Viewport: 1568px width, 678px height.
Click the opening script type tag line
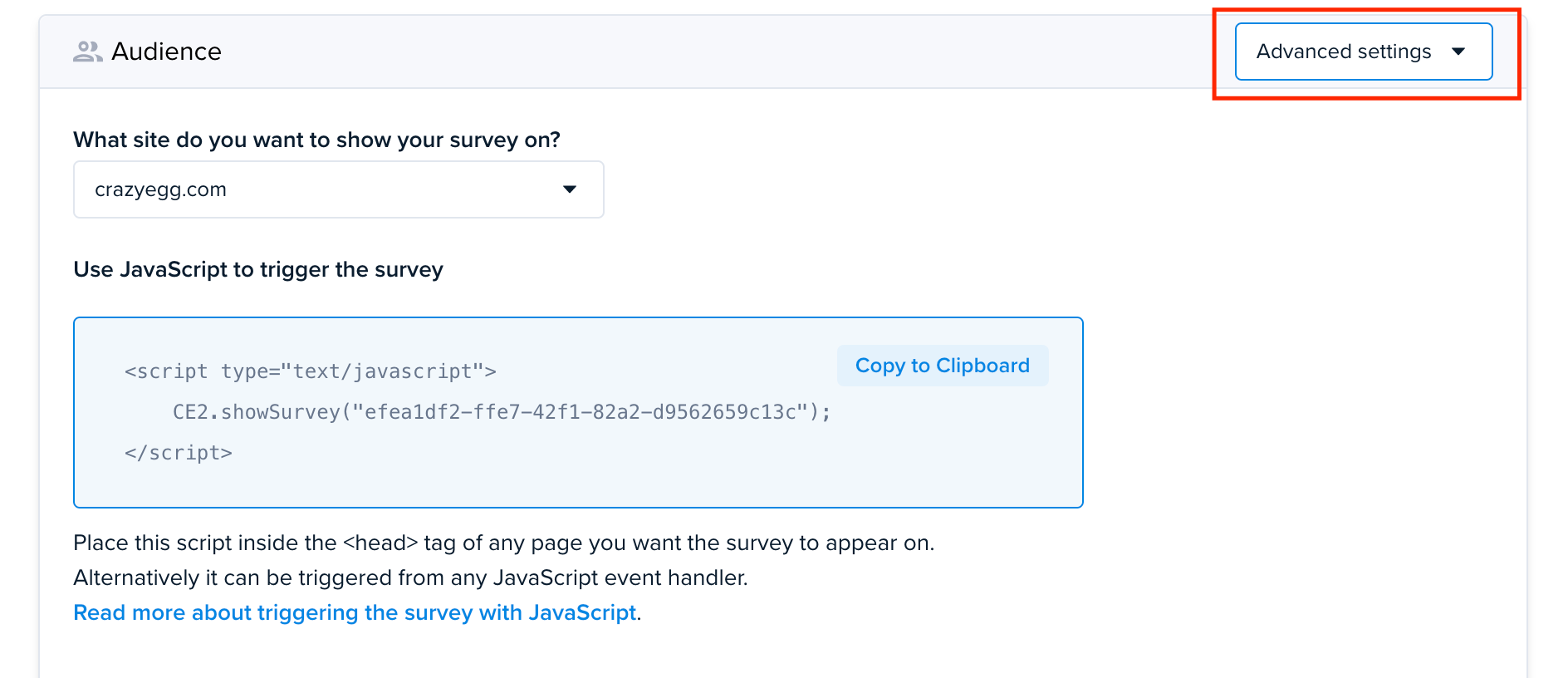point(311,371)
